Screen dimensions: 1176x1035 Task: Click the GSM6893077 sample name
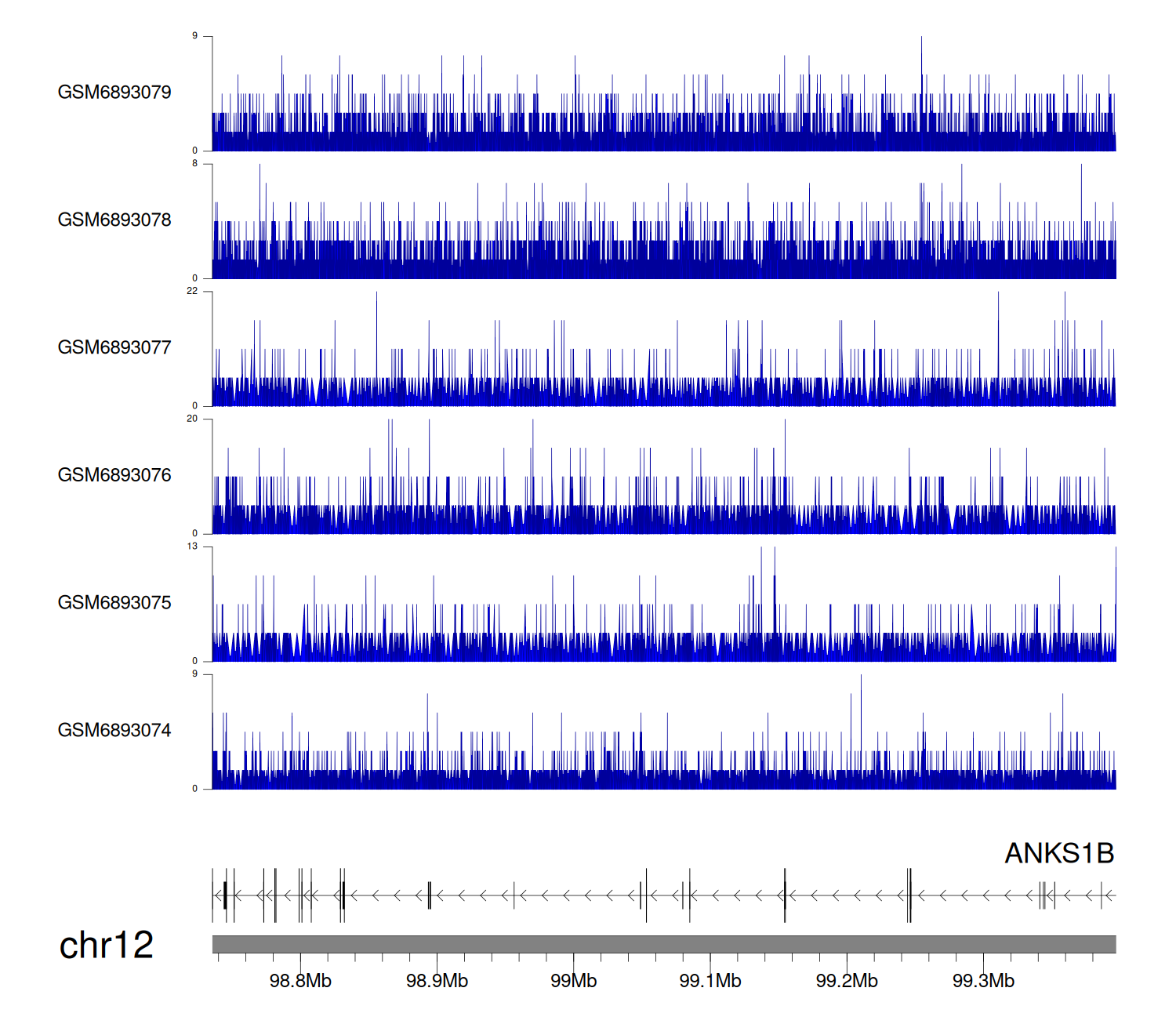(114, 348)
